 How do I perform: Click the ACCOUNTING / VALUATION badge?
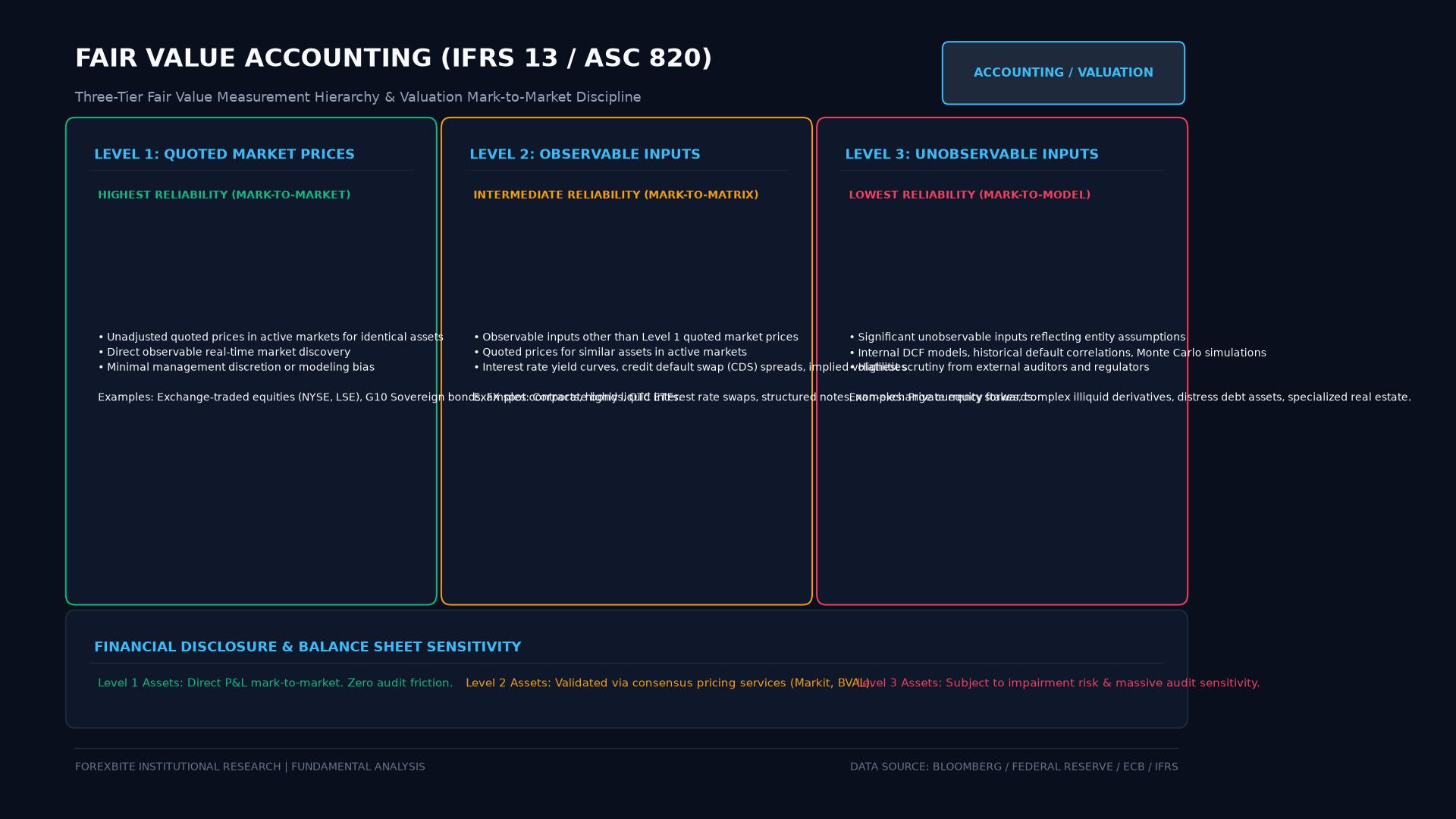(1063, 73)
